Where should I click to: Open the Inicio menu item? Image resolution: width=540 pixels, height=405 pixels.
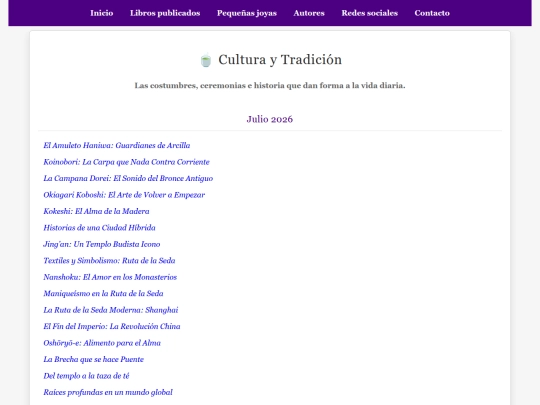click(102, 13)
